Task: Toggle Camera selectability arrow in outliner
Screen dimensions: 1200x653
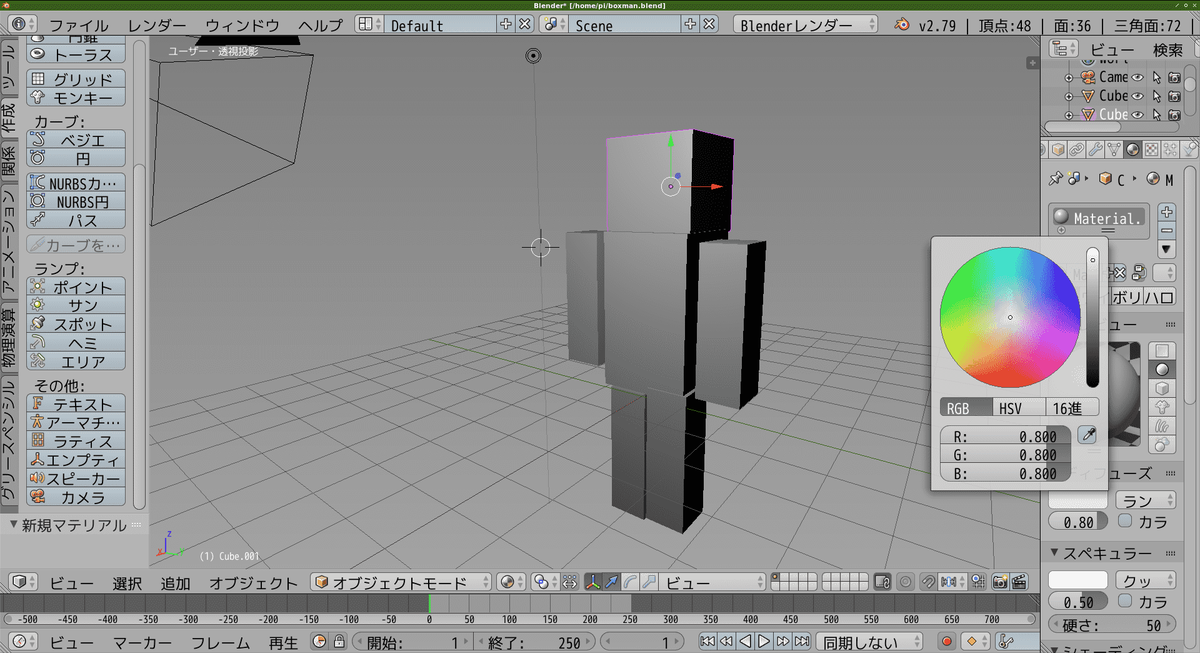Action: (1156, 77)
